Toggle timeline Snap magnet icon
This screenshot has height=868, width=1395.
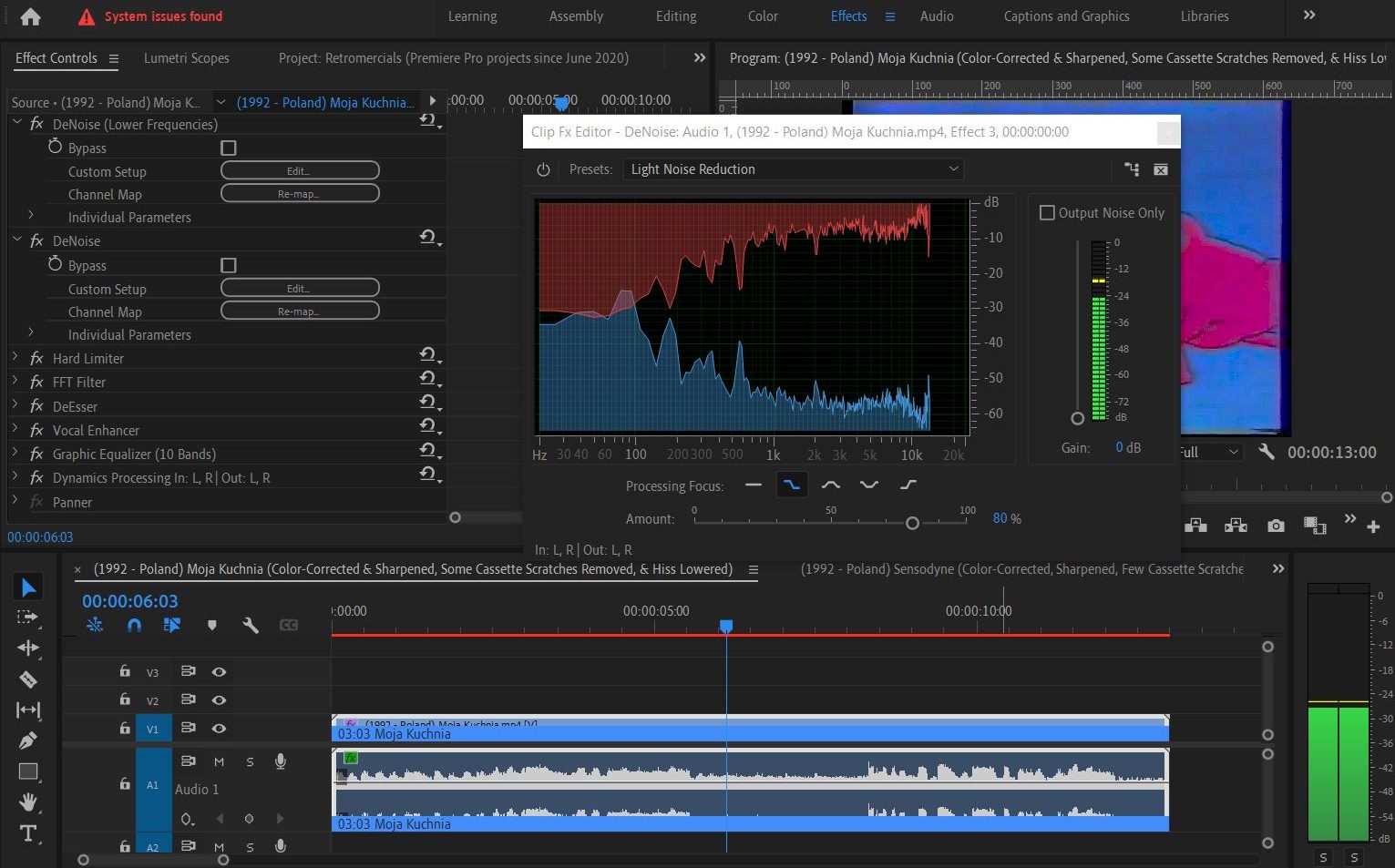pyautogui.click(x=134, y=625)
